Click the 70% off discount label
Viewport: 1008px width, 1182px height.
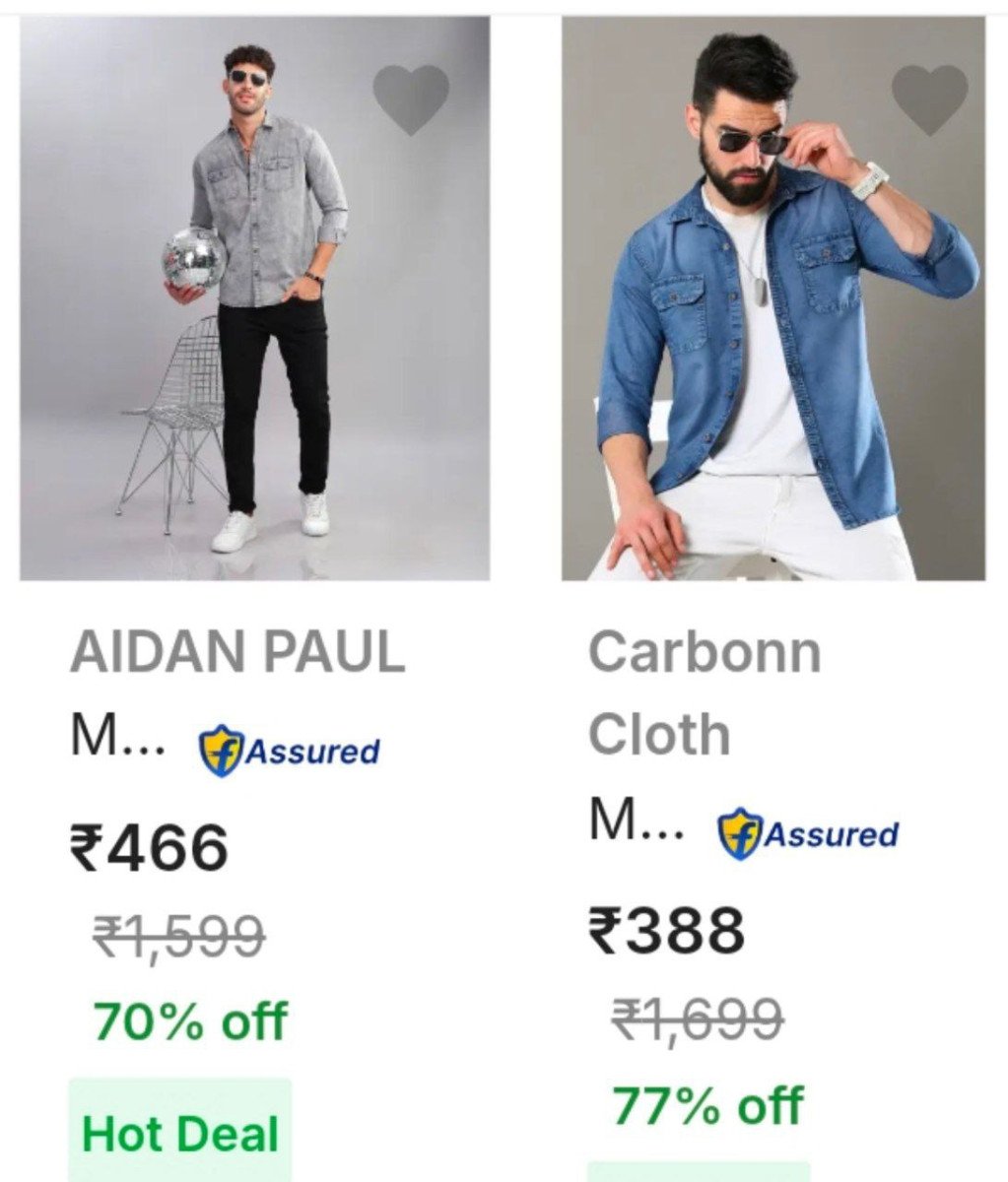point(190,1021)
